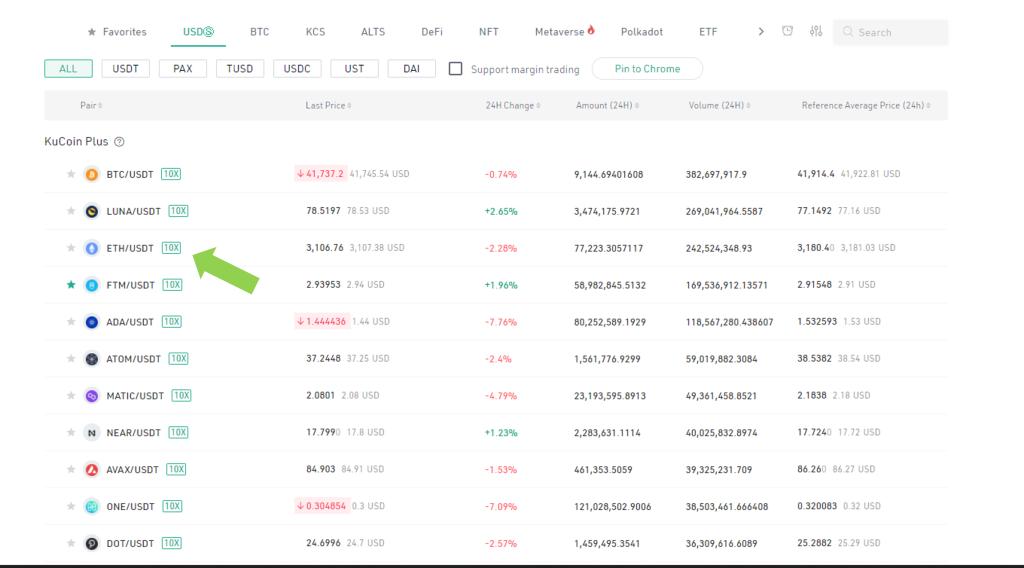Open the market list settings sliders icon
This screenshot has width=1024, height=568.
816,31
